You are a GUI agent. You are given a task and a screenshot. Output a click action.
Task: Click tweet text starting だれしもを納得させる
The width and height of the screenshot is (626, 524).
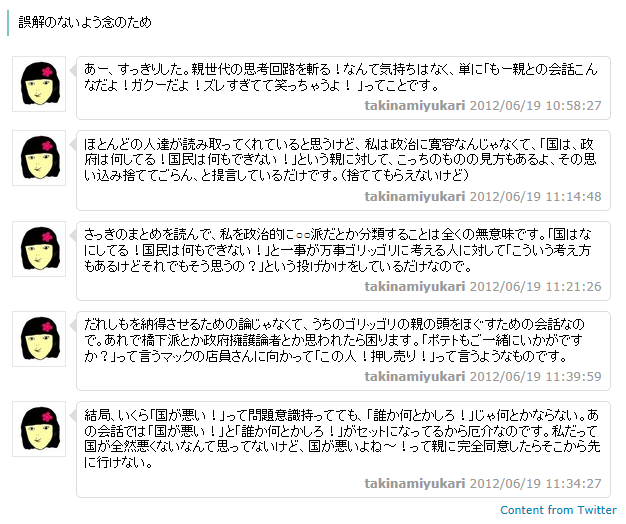point(334,340)
